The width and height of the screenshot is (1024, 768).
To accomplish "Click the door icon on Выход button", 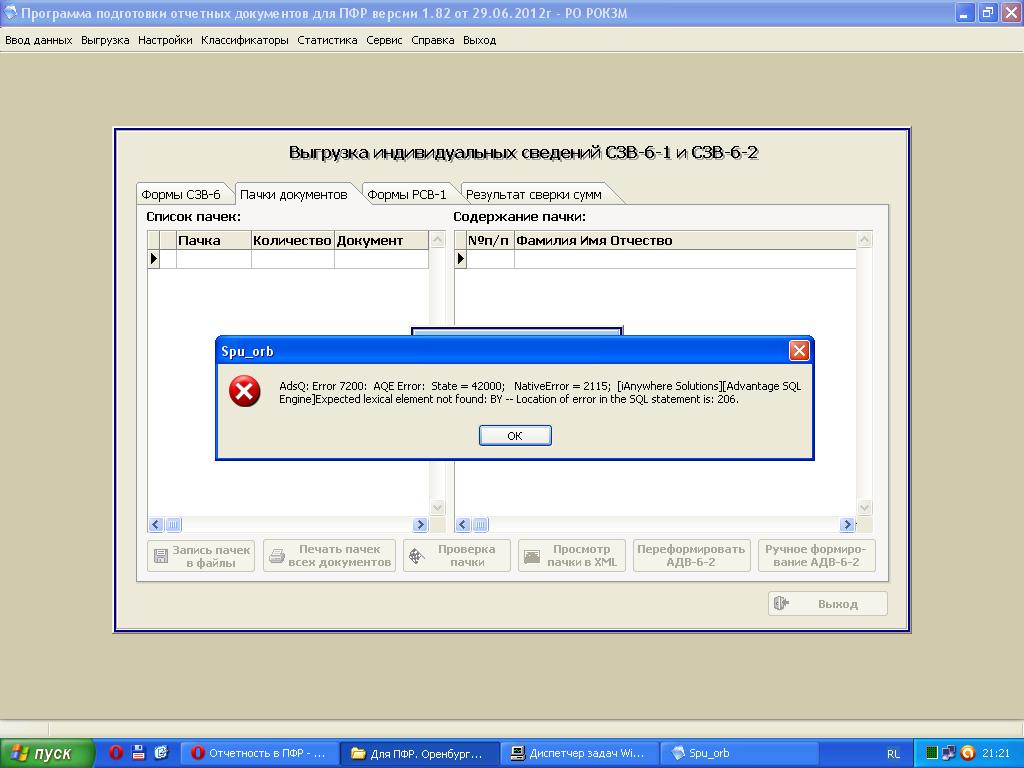I will coord(782,603).
